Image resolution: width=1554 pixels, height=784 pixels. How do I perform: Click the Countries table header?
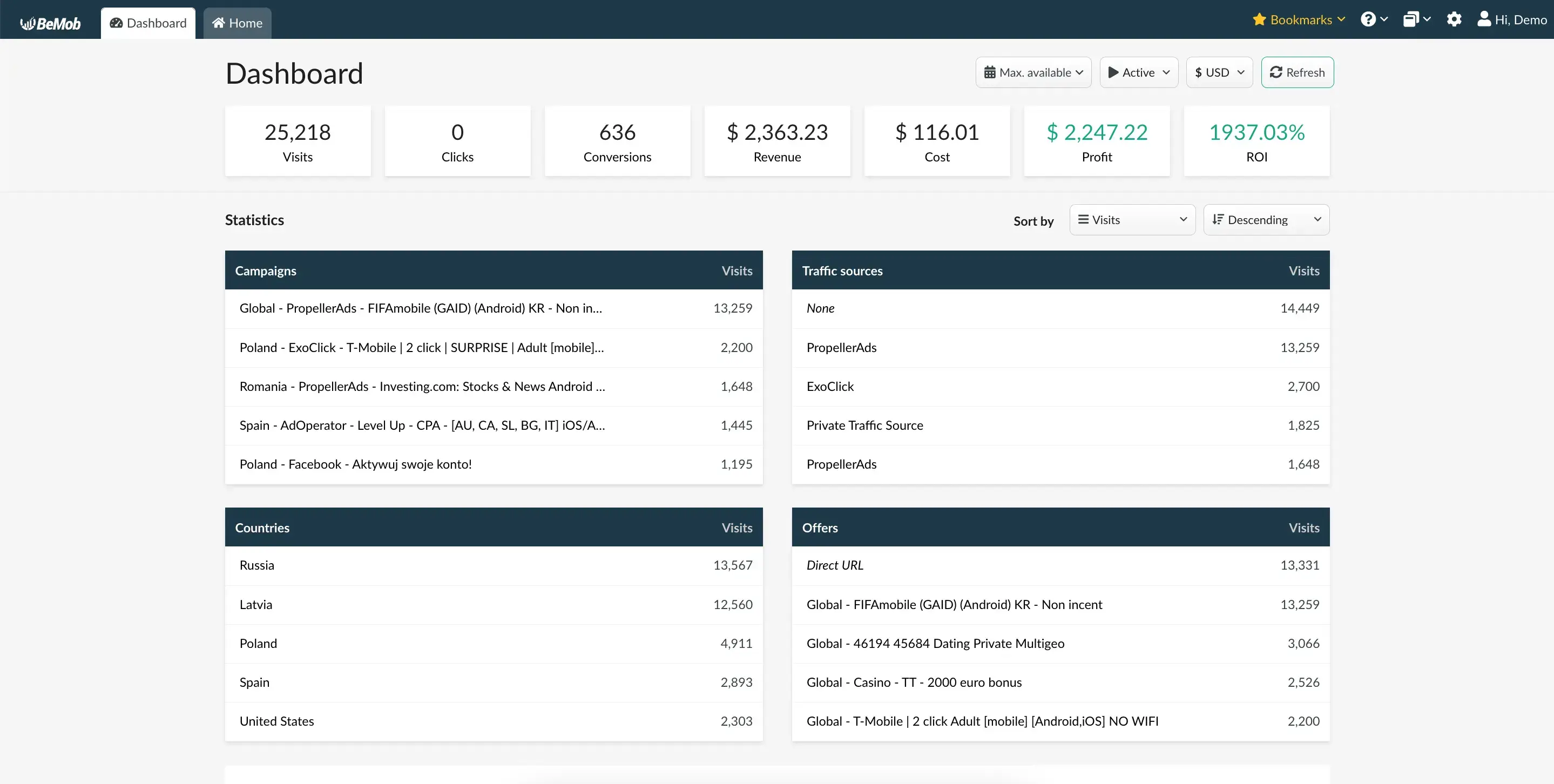click(494, 527)
